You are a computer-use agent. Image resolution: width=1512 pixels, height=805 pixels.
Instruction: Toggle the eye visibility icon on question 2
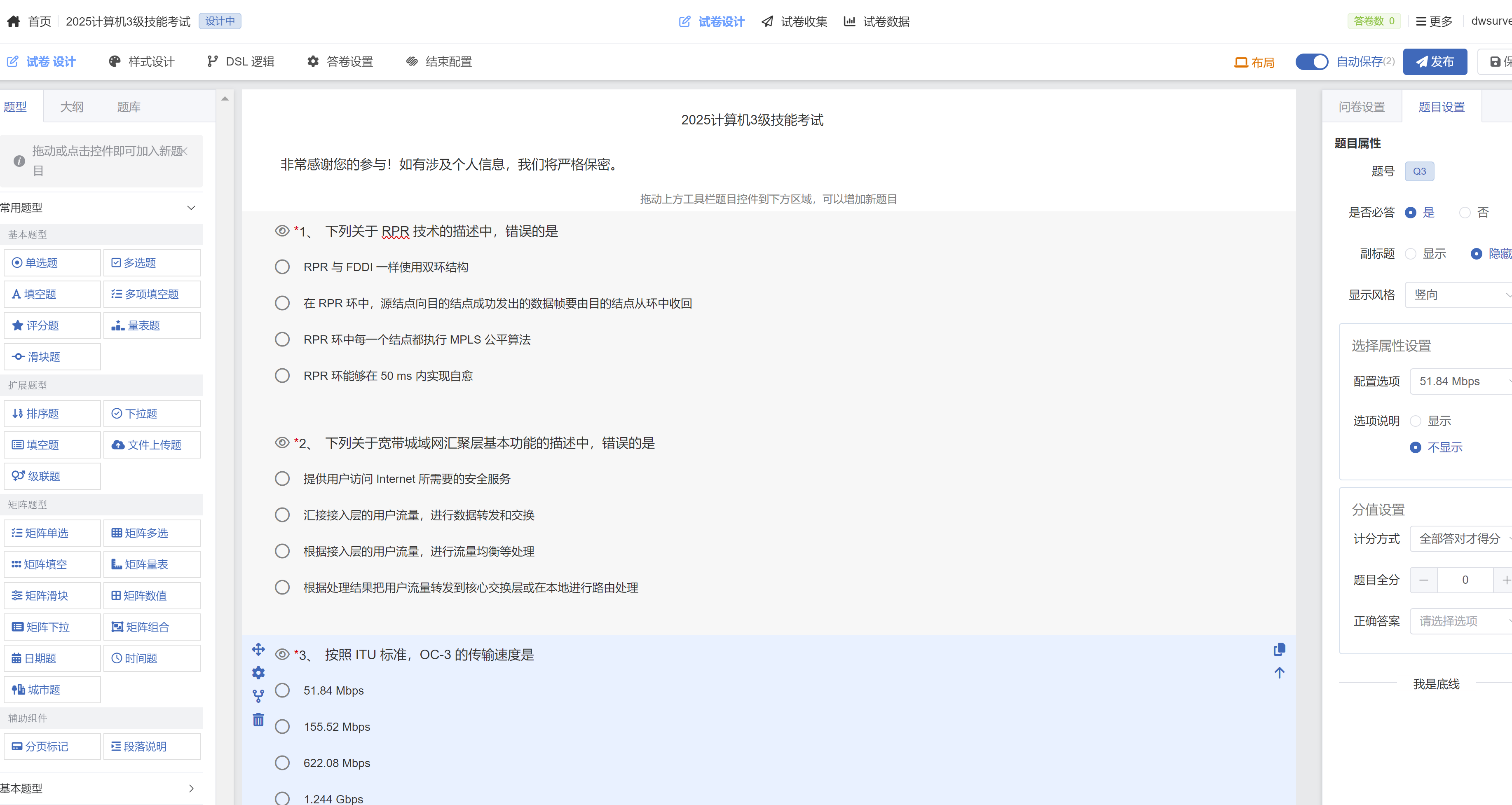[282, 442]
